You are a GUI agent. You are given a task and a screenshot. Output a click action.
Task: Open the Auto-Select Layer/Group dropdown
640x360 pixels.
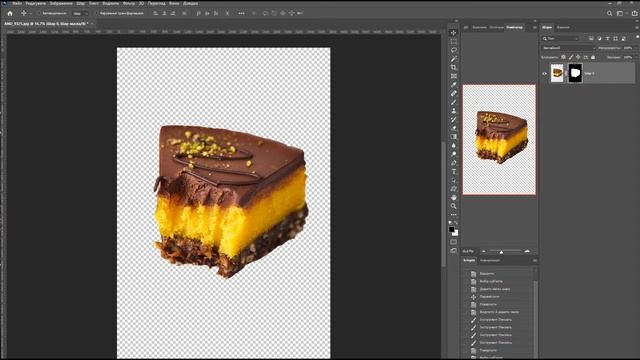80,13
